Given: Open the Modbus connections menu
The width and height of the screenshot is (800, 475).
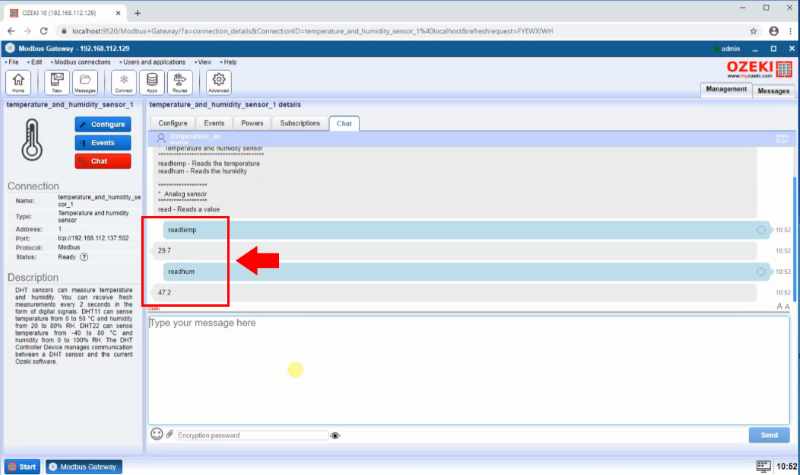Looking at the screenshot, I should (81, 62).
